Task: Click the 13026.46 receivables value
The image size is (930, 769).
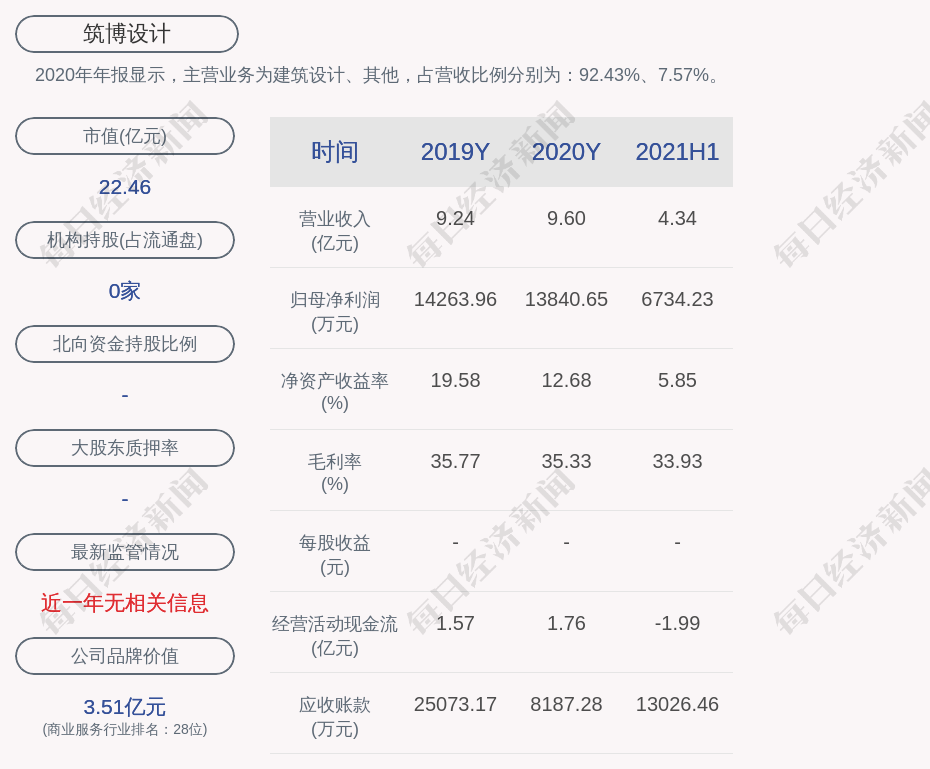Action: tap(677, 704)
